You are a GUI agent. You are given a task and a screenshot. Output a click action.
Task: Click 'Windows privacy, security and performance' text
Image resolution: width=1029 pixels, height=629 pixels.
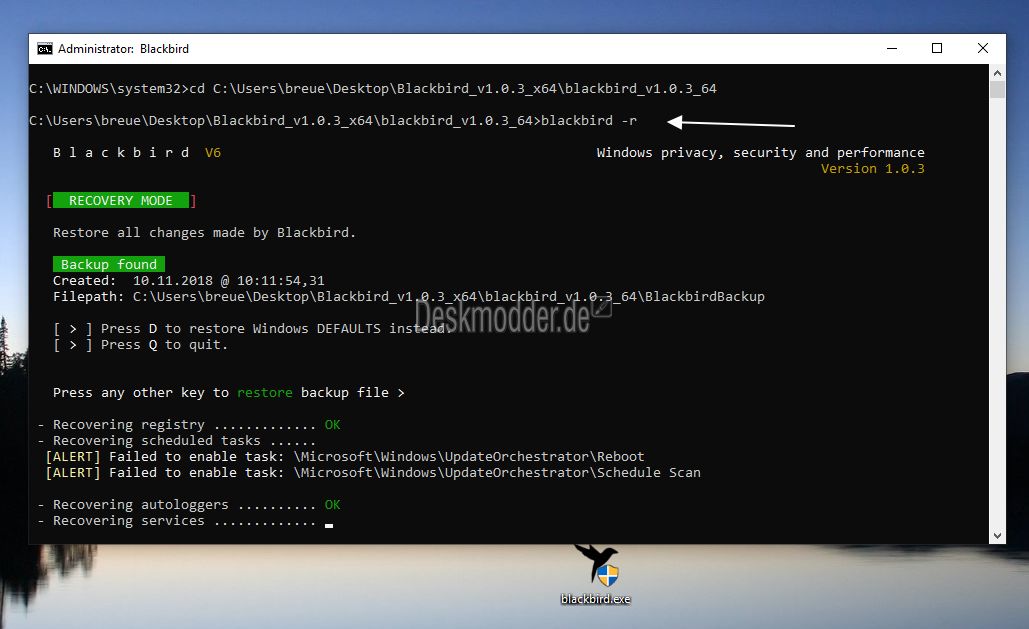coord(760,152)
